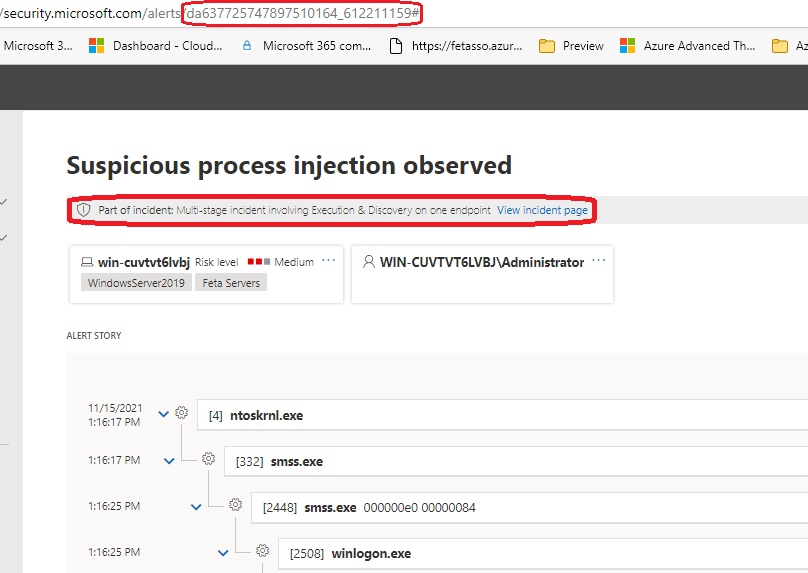Collapse the winlogon.exe tree node
The height and width of the screenshot is (573, 808).
(x=223, y=553)
